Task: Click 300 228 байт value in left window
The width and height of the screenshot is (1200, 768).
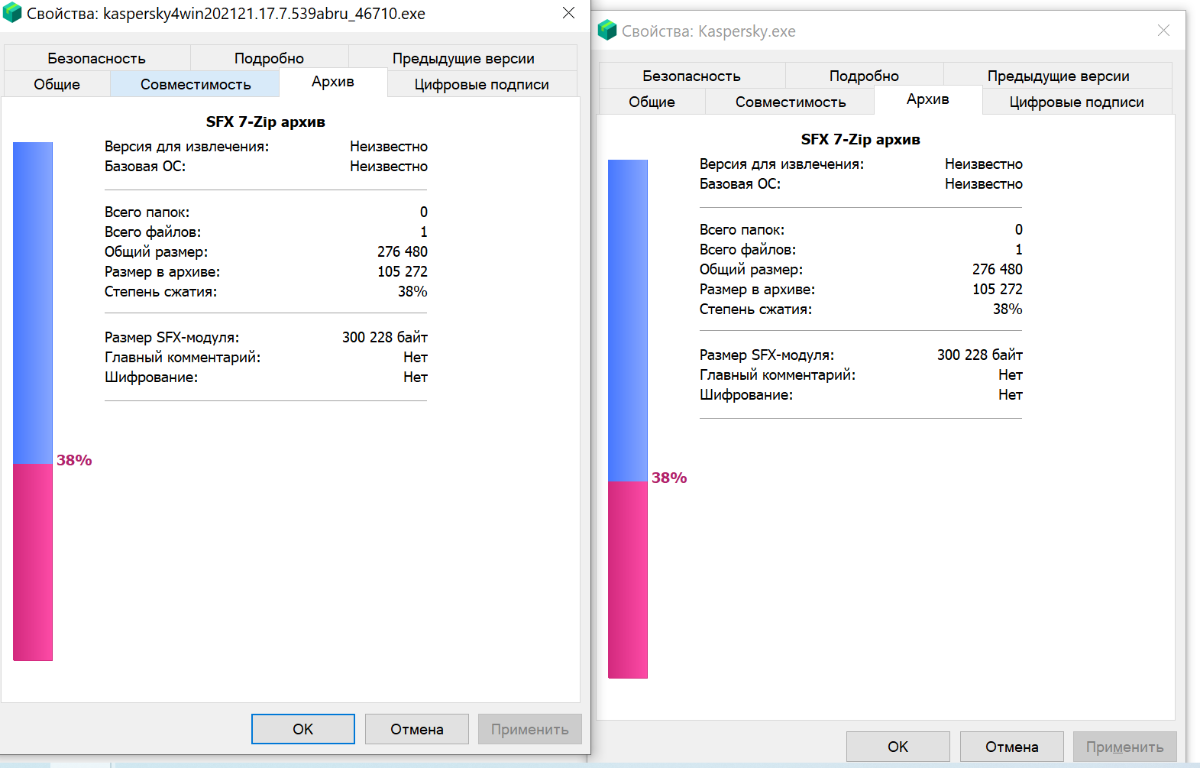Action: coord(385,337)
